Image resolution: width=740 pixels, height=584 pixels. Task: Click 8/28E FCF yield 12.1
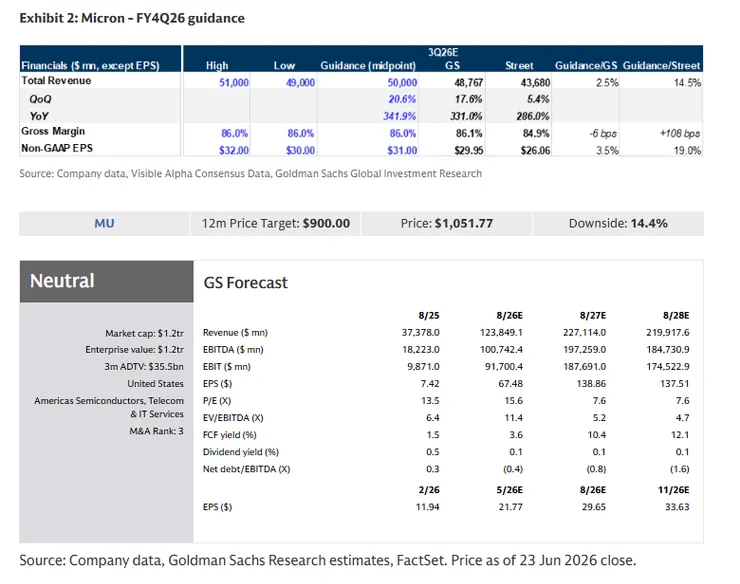tap(680, 435)
